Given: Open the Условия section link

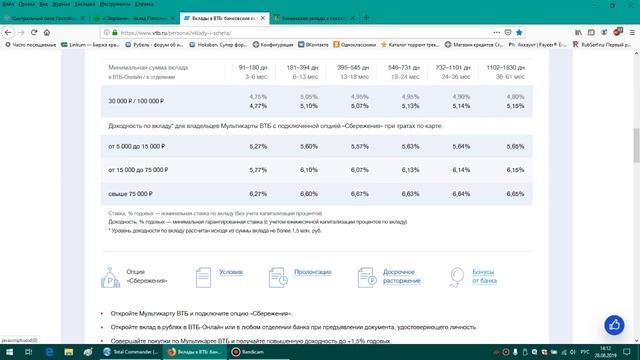Looking at the screenshot, I should [231, 272].
